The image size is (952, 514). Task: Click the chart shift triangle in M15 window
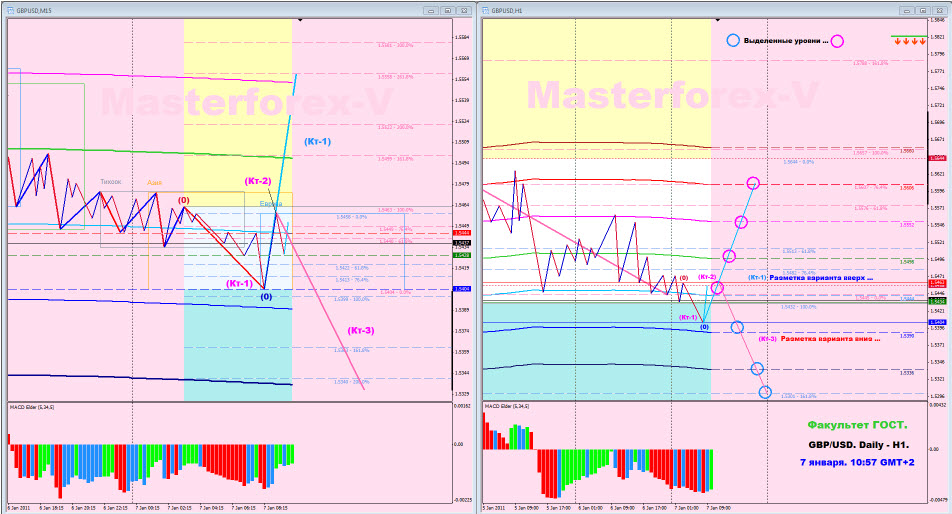coord(300,20)
